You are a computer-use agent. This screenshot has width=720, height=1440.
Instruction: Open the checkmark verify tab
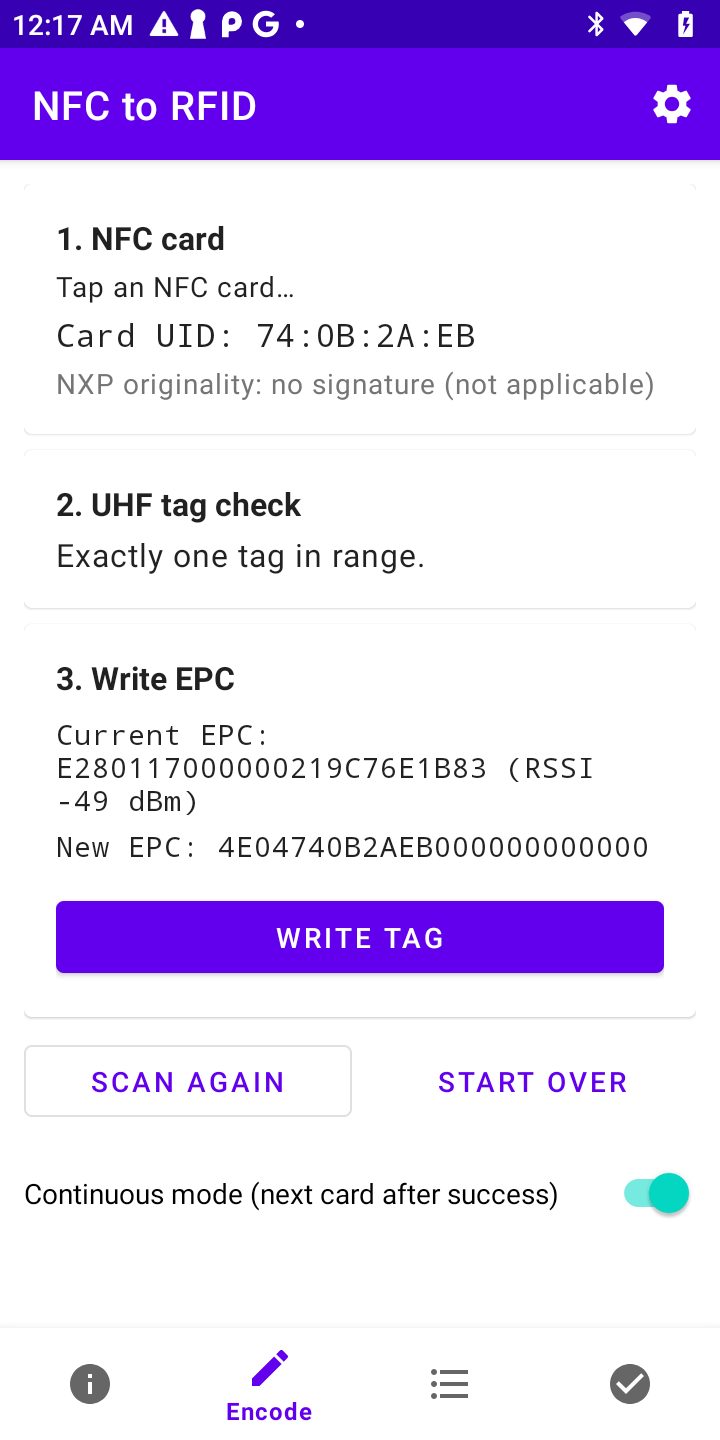pos(630,1384)
